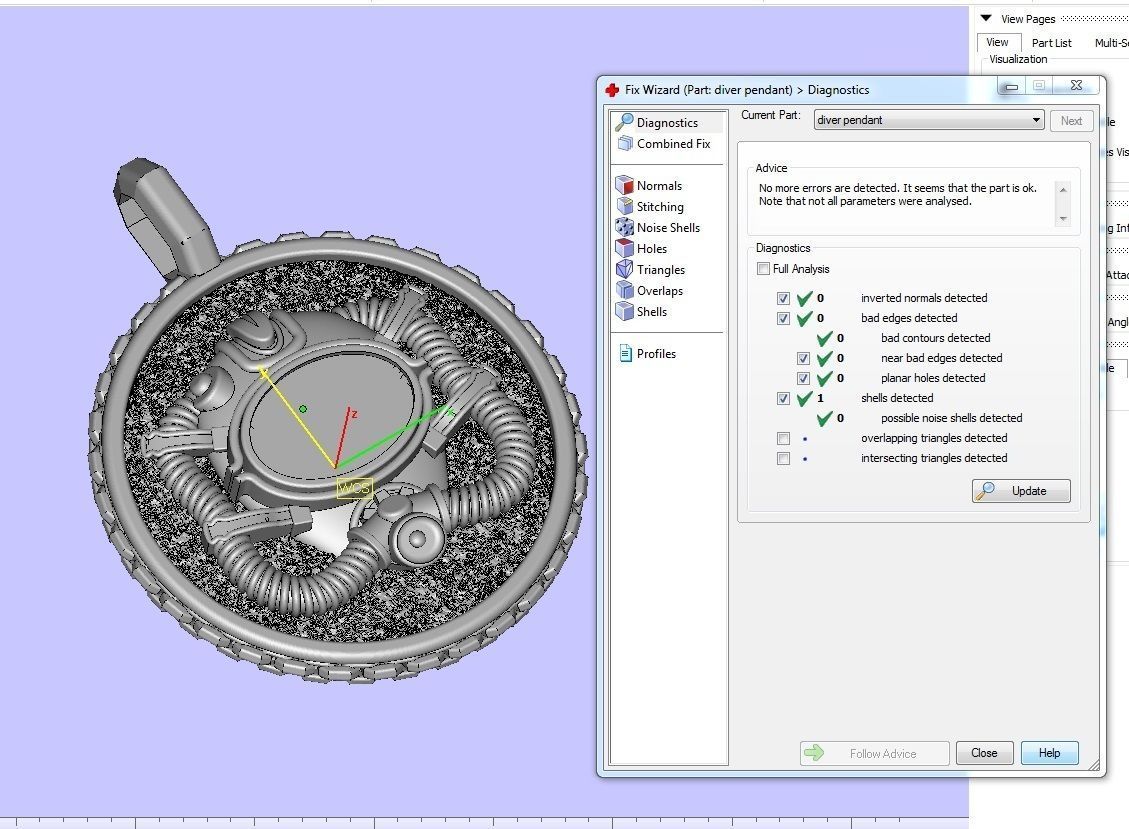Uncheck inverted normals detected checkbox

(x=783, y=298)
